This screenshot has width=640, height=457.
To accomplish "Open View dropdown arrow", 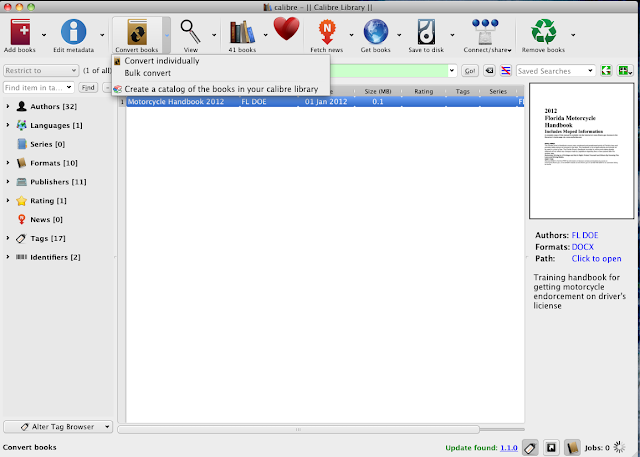I will click(214, 35).
